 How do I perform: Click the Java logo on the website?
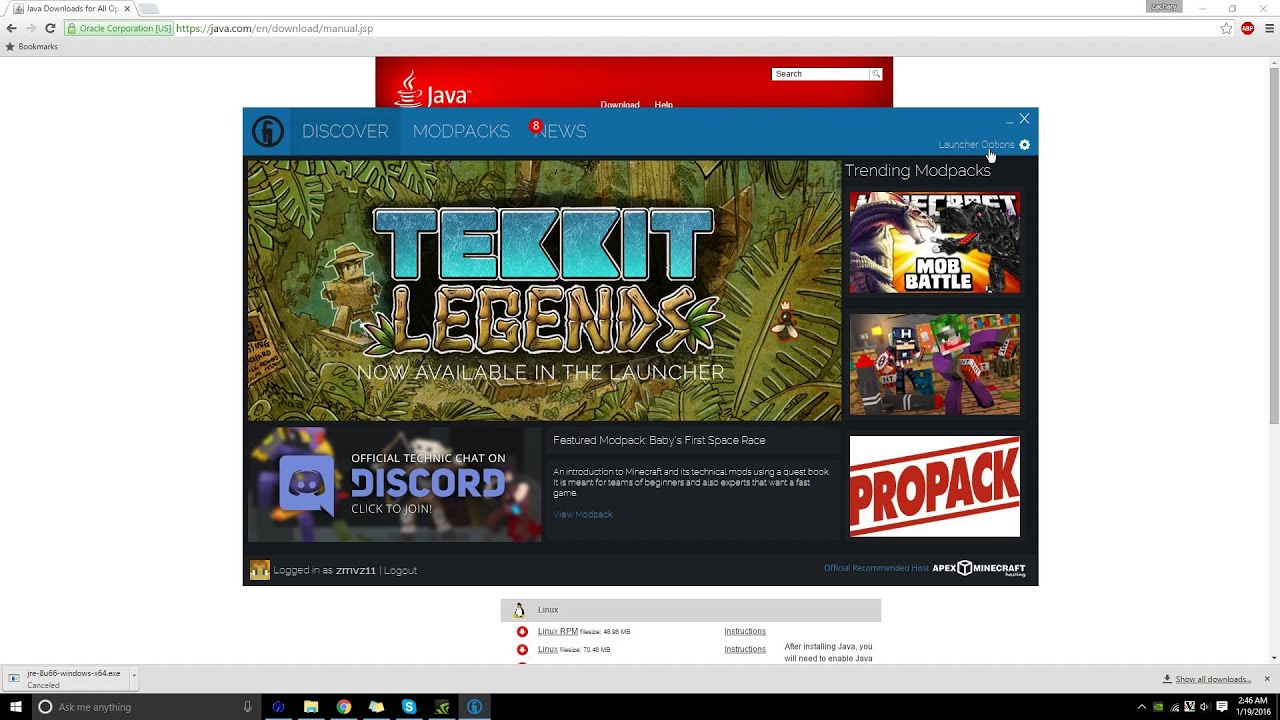point(433,88)
